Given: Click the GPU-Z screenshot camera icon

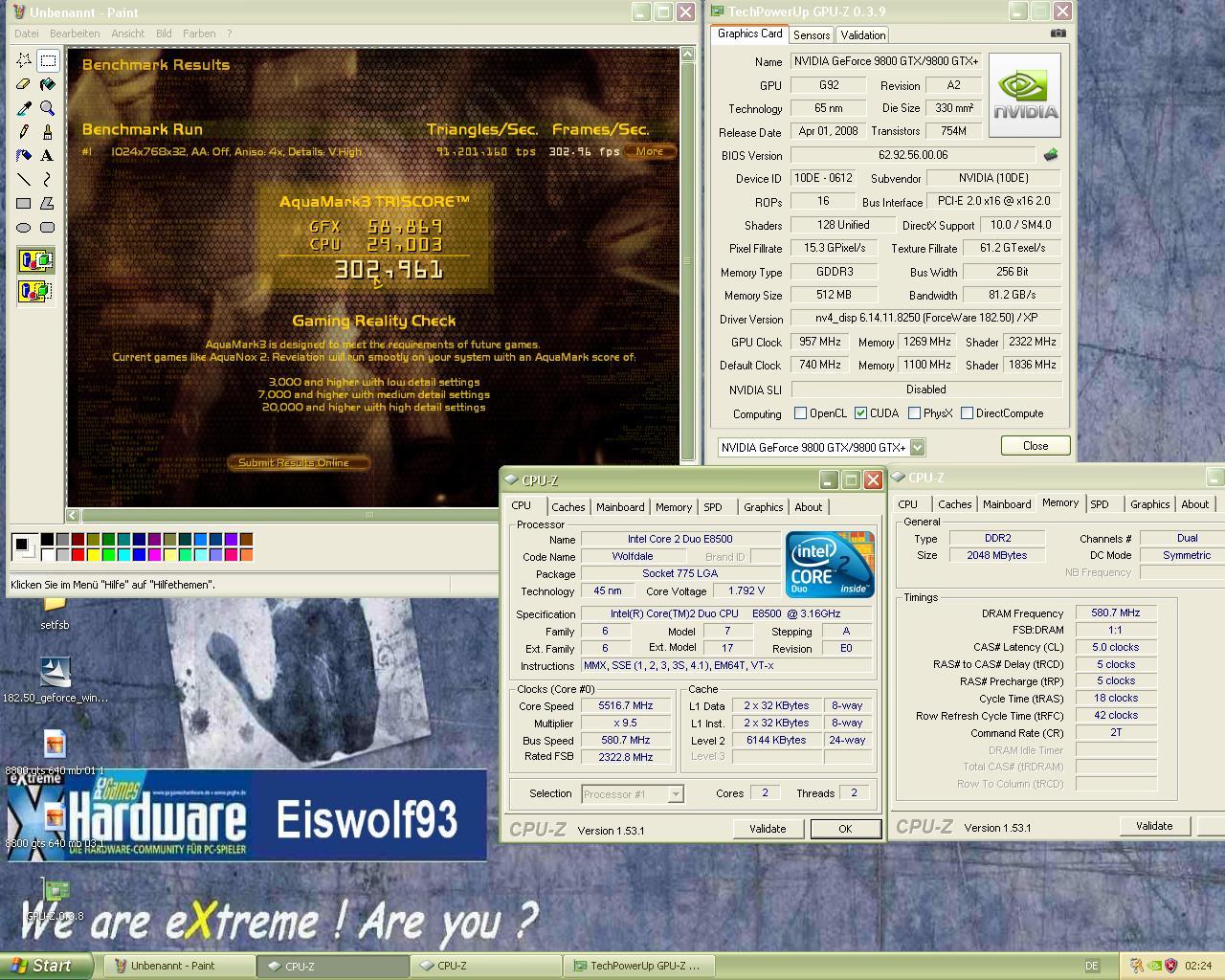Looking at the screenshot, I should (x=1058, y=33).
